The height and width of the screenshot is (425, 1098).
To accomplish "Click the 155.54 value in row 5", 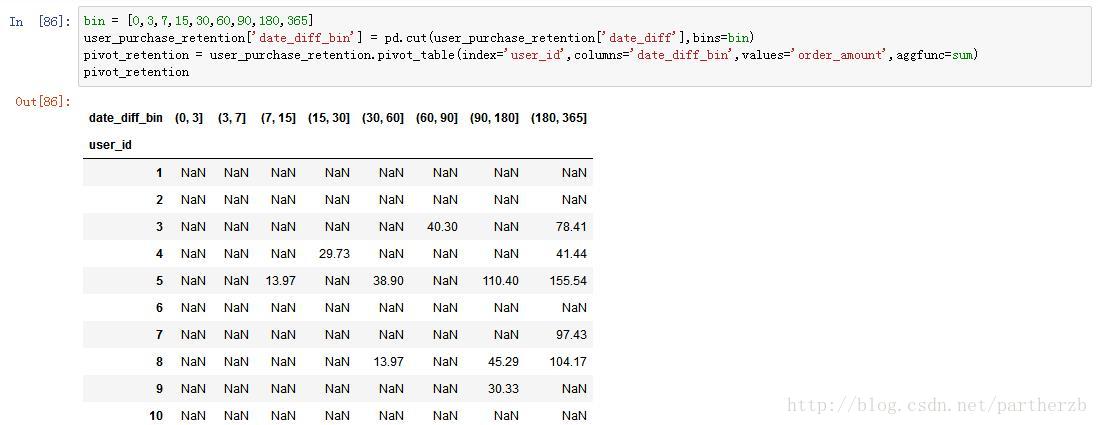I will [569, 281].
